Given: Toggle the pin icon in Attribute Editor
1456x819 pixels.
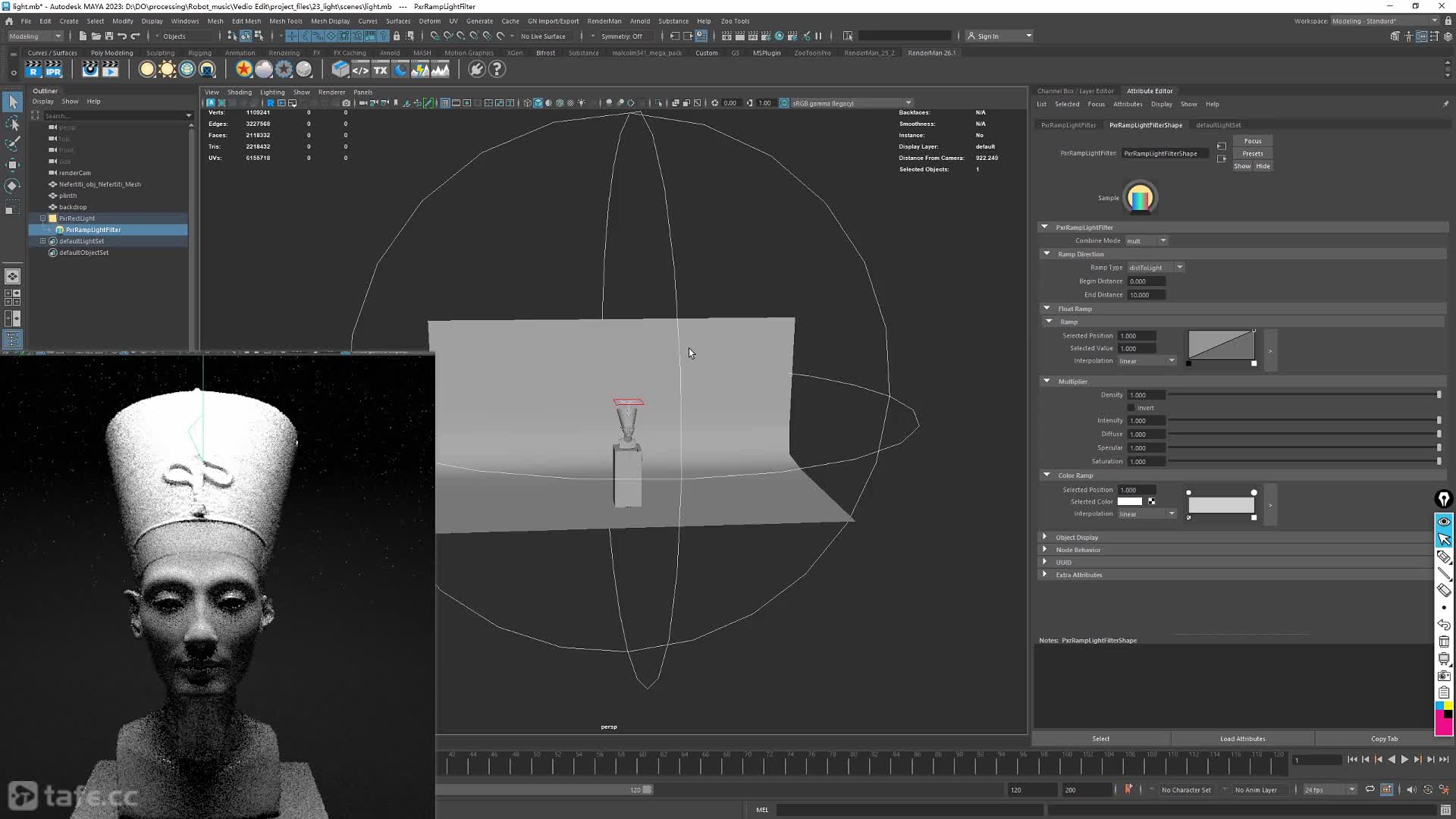Looking at the screenshot, I should click(1445, 104).
